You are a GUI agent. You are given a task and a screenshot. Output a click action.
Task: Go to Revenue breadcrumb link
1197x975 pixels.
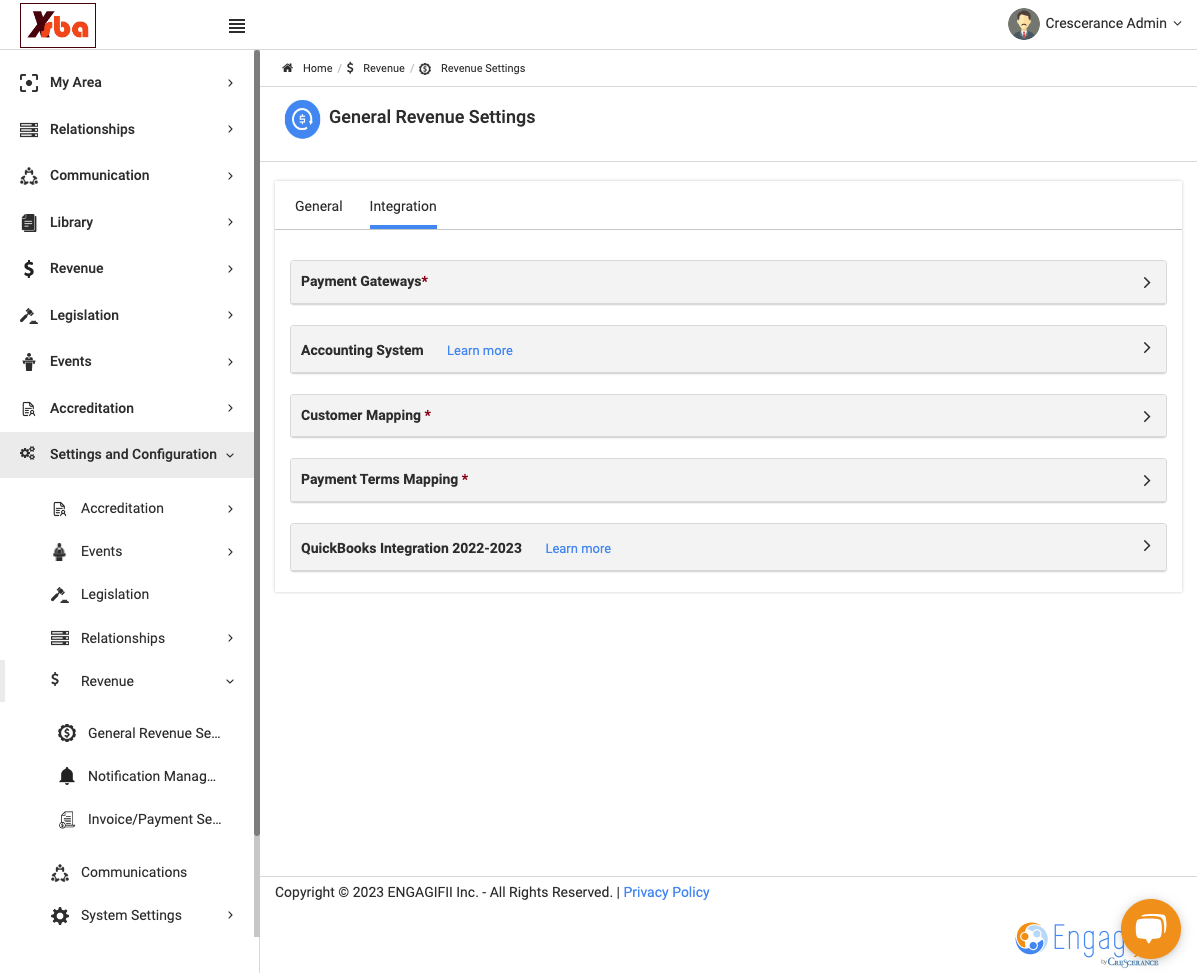coord(384,68)
